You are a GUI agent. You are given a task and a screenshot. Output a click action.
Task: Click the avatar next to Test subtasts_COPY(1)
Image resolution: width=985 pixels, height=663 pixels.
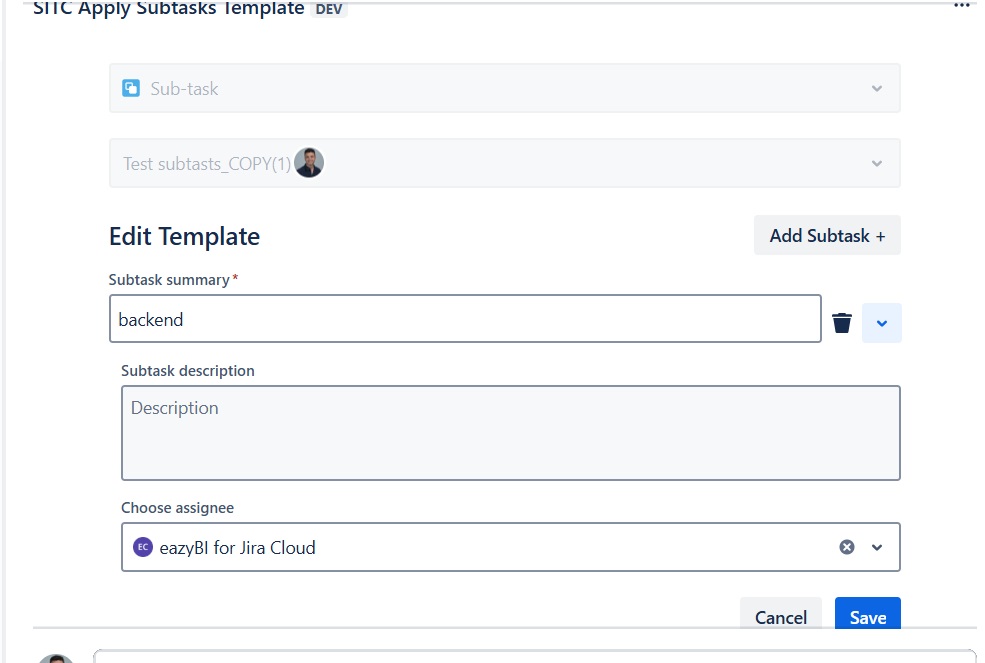309,162
